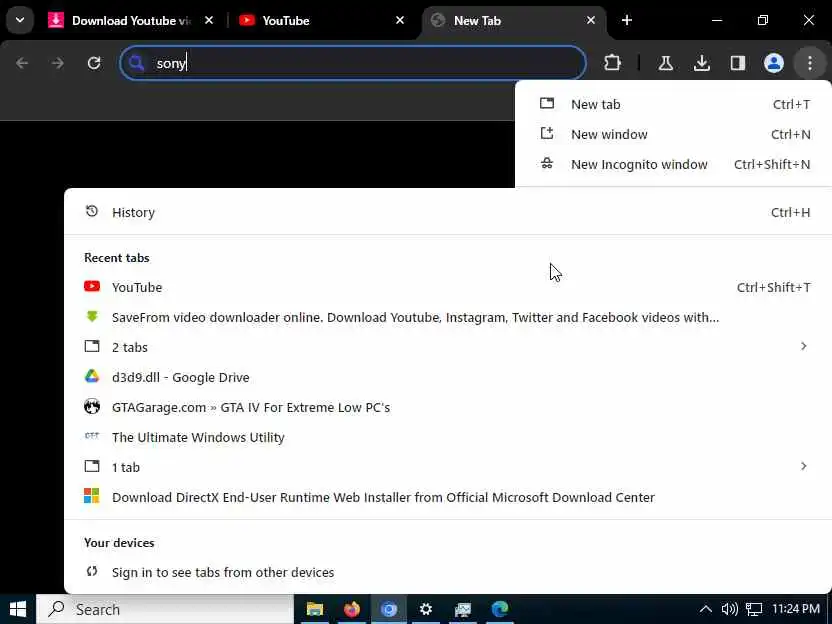
Task: Open the tab search dropdown arrow
Action: point(20,20)
